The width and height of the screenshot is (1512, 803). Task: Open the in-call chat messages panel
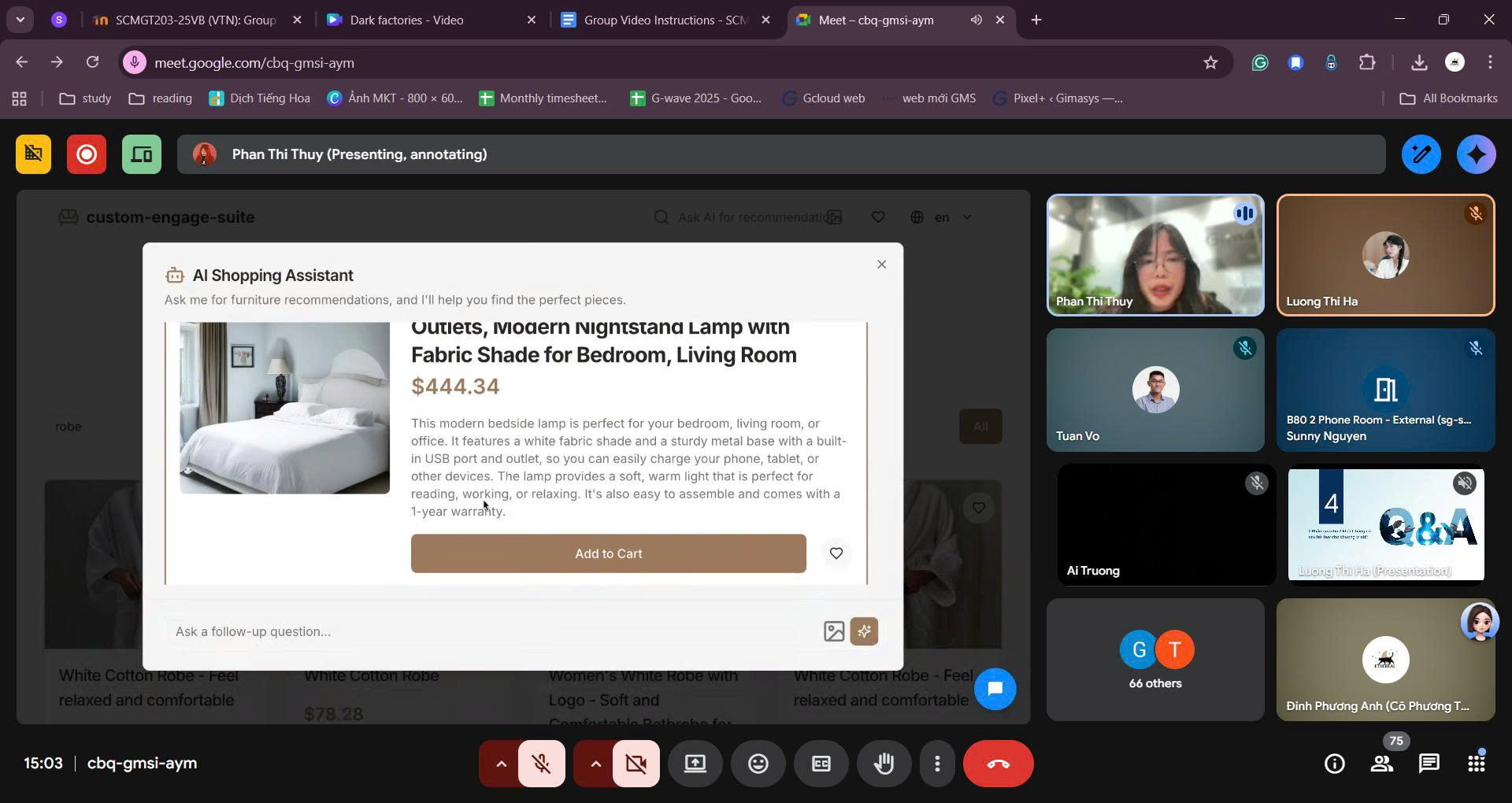pyautogui.click(x=1429, y=764)
